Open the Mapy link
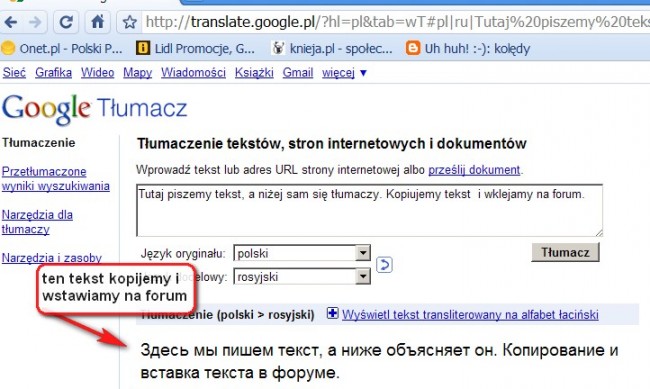 click(x=138, y=73)
